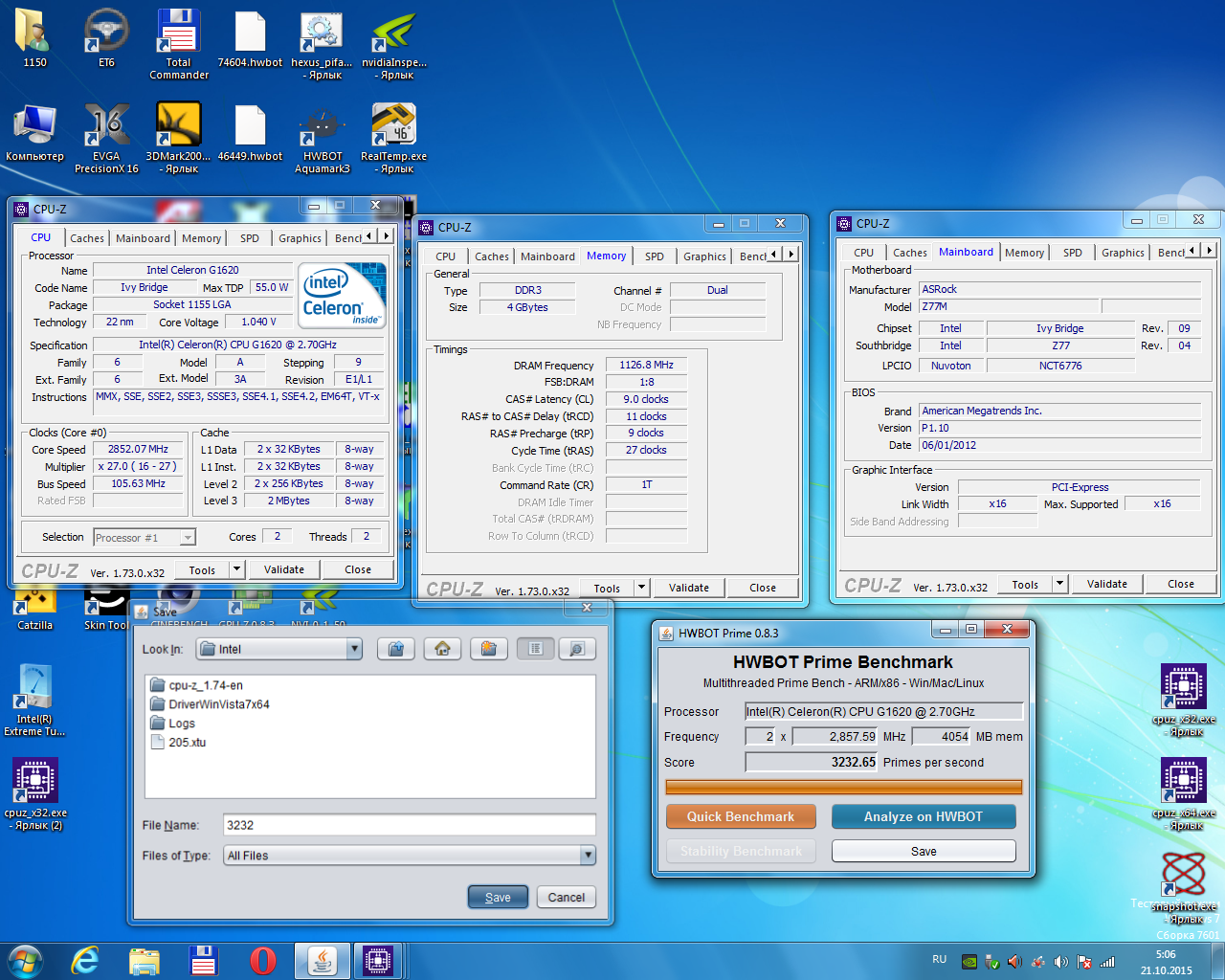Screen dimensions: 1225x980
Task: Cancel the Save file dialog
Action: [567, 898]
